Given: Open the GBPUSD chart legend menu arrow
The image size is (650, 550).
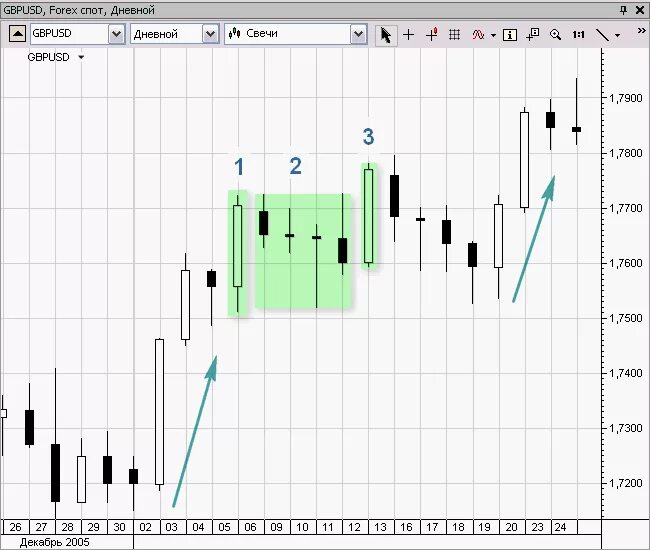Looking at the screenshot, I should pos(81,57).
